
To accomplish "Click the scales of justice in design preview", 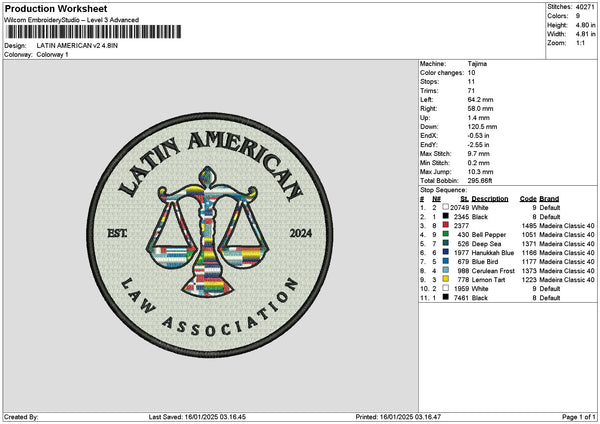I will click(x=207, y=232).
